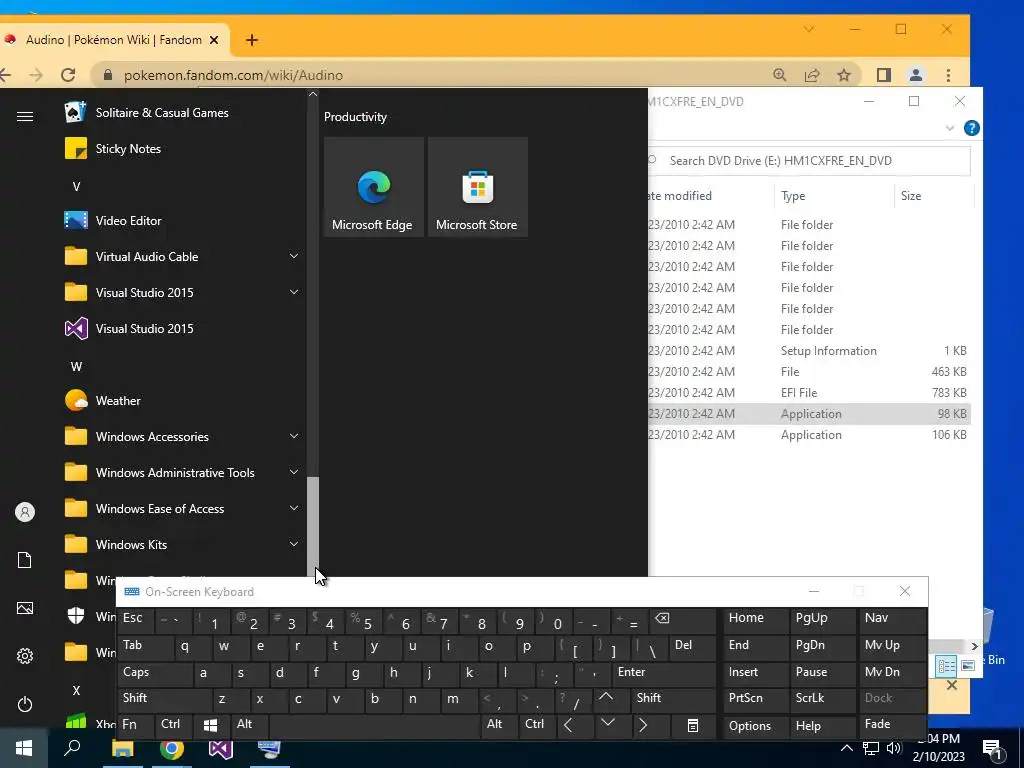Click the Start apps list scrollbar thumb

coord(313,526)
